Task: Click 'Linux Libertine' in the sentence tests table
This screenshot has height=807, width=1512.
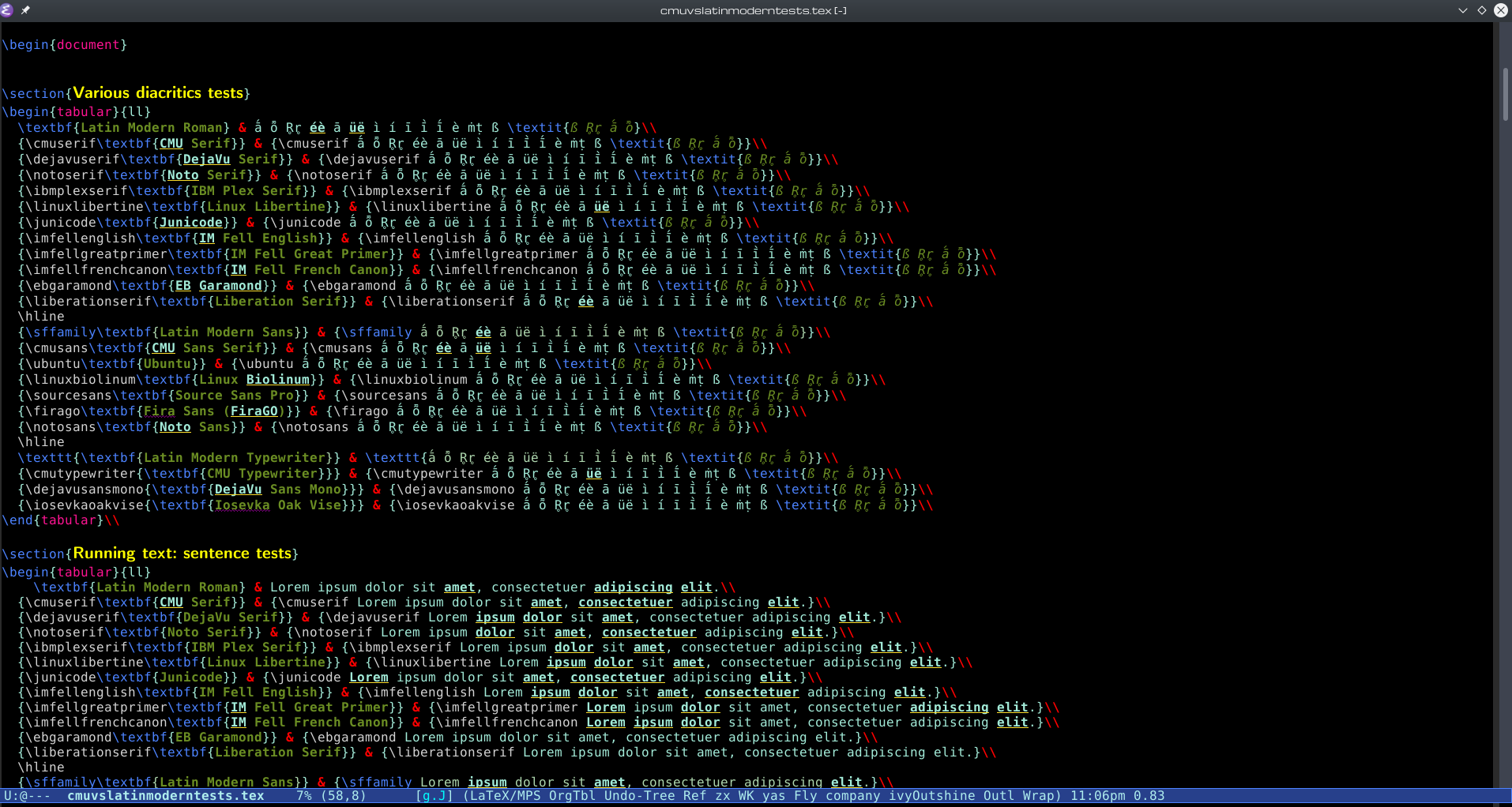Action: (x=266, y=662)
